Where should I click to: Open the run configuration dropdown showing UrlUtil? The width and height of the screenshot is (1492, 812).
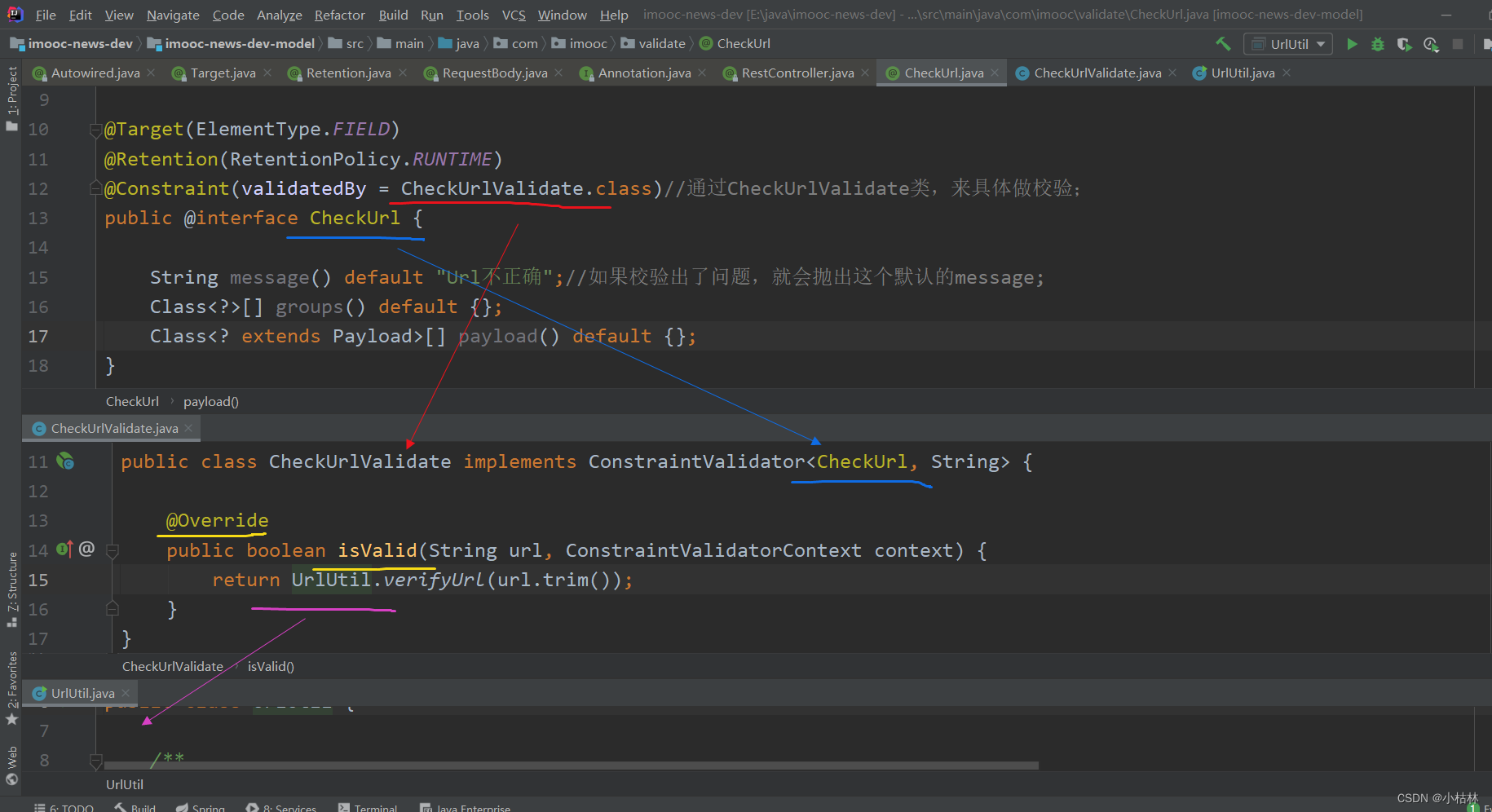(1287, 43)
